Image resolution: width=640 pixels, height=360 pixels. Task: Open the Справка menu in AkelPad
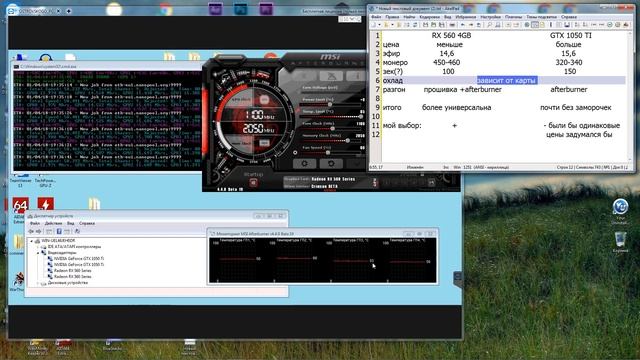click(x=569, y=17)
